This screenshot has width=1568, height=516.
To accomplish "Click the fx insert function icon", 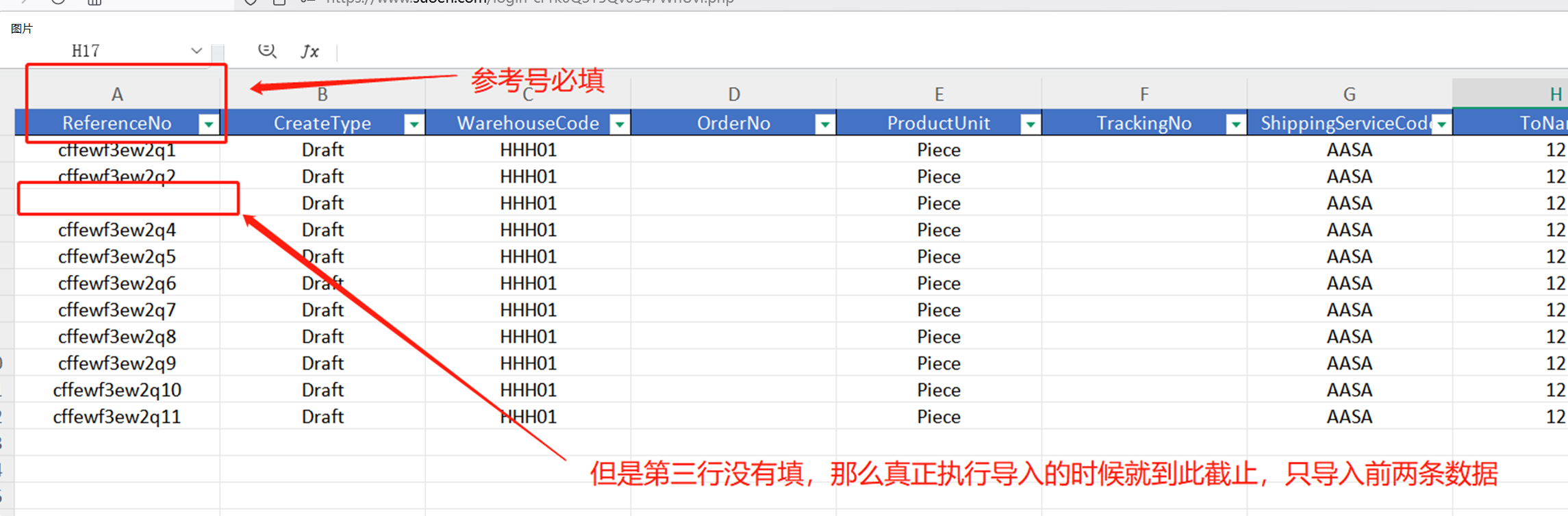I will (x=310, y=51).
